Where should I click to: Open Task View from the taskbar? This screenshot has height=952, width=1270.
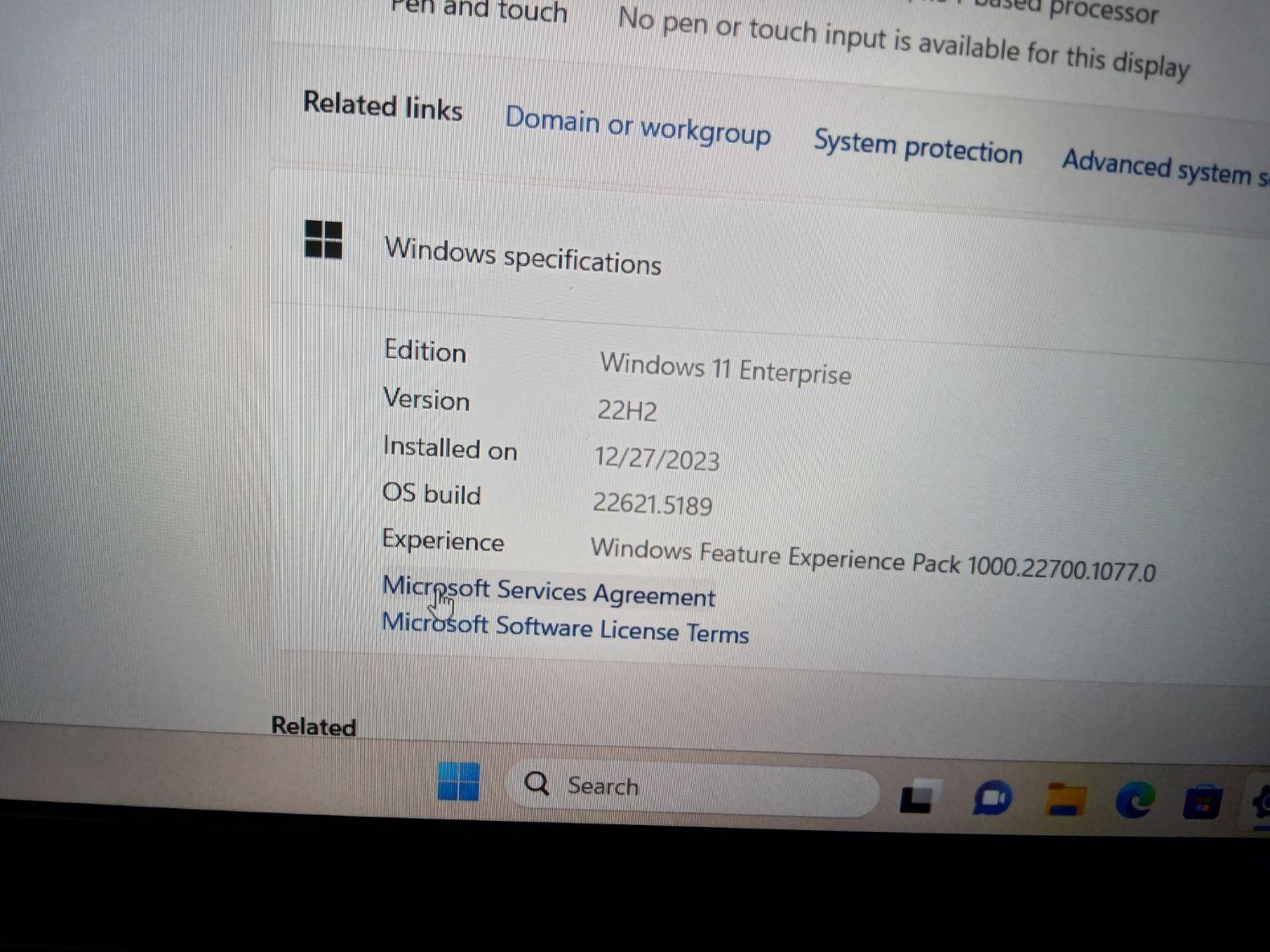pos(920,795)
